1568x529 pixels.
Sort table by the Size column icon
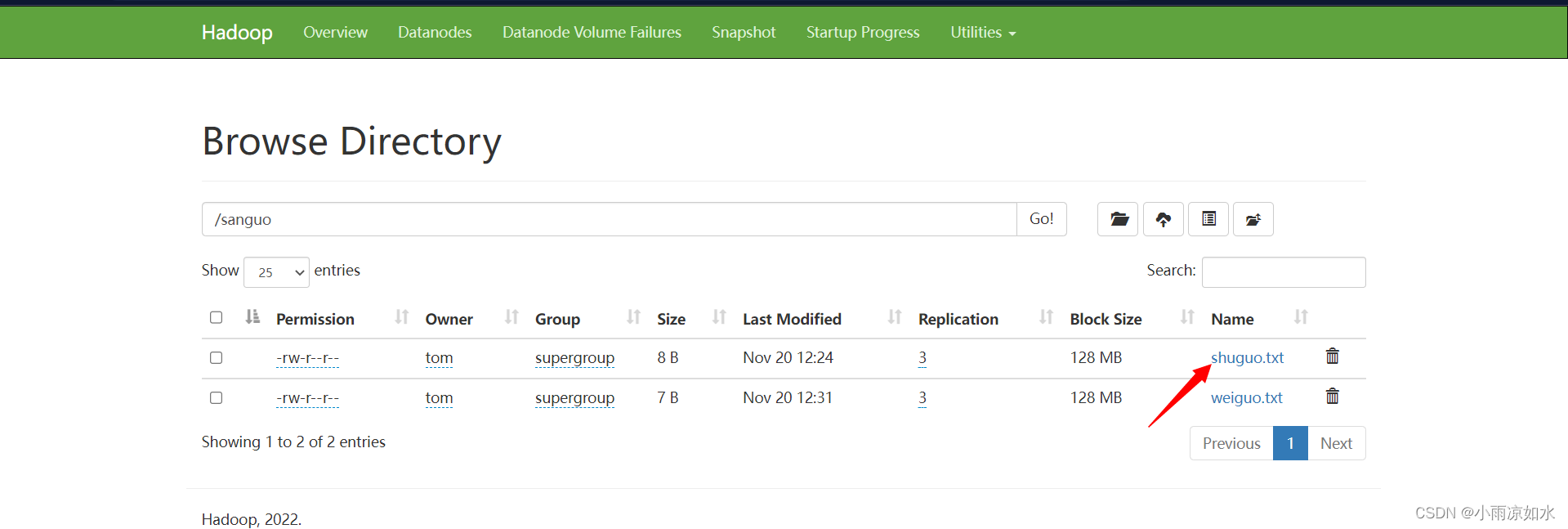pyautogui.click(x=719, y=317)
